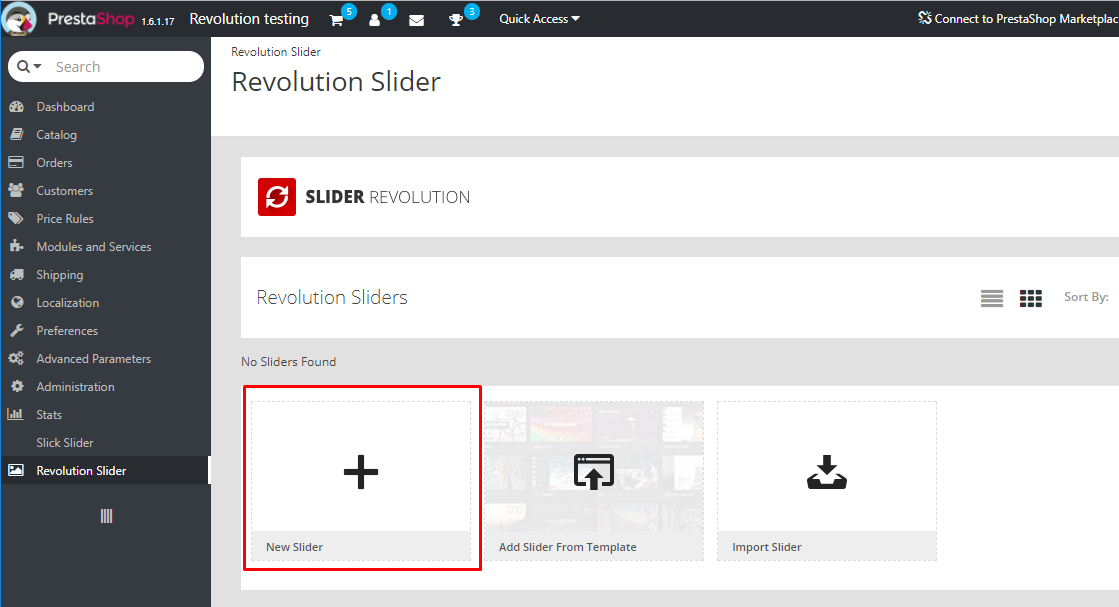Open the Quick Access dropdown

(538, 18)
